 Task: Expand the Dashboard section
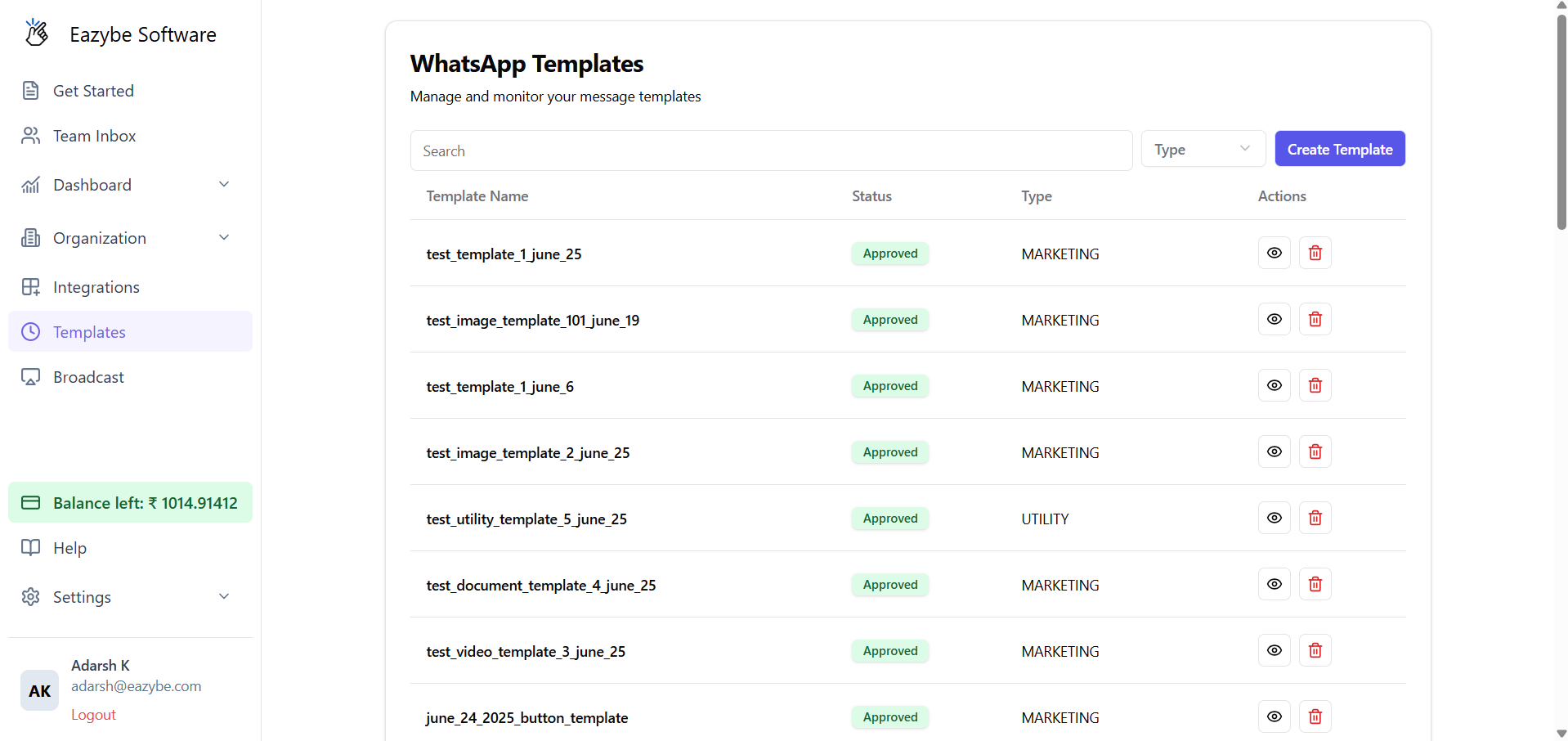224,184
